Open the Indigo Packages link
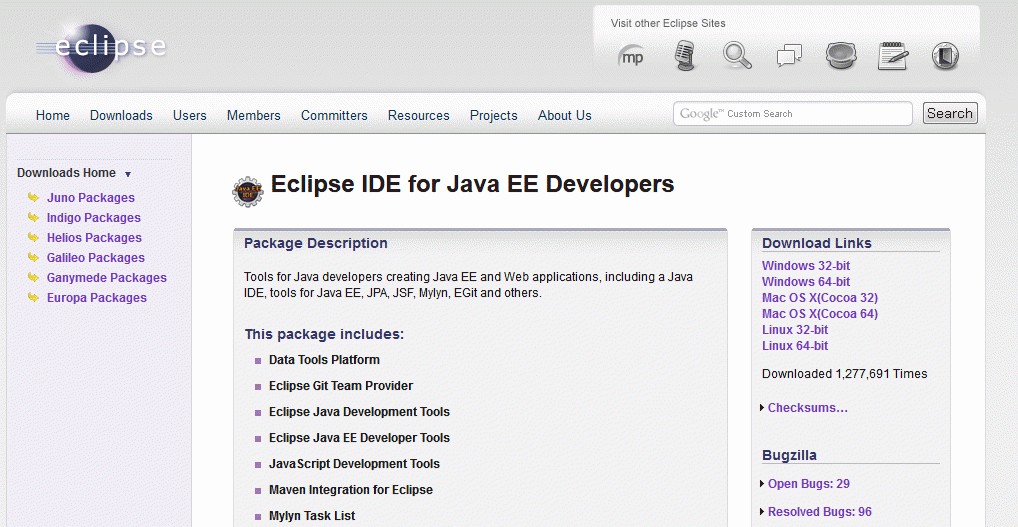The image size is (1018, 527). point(93,218)
